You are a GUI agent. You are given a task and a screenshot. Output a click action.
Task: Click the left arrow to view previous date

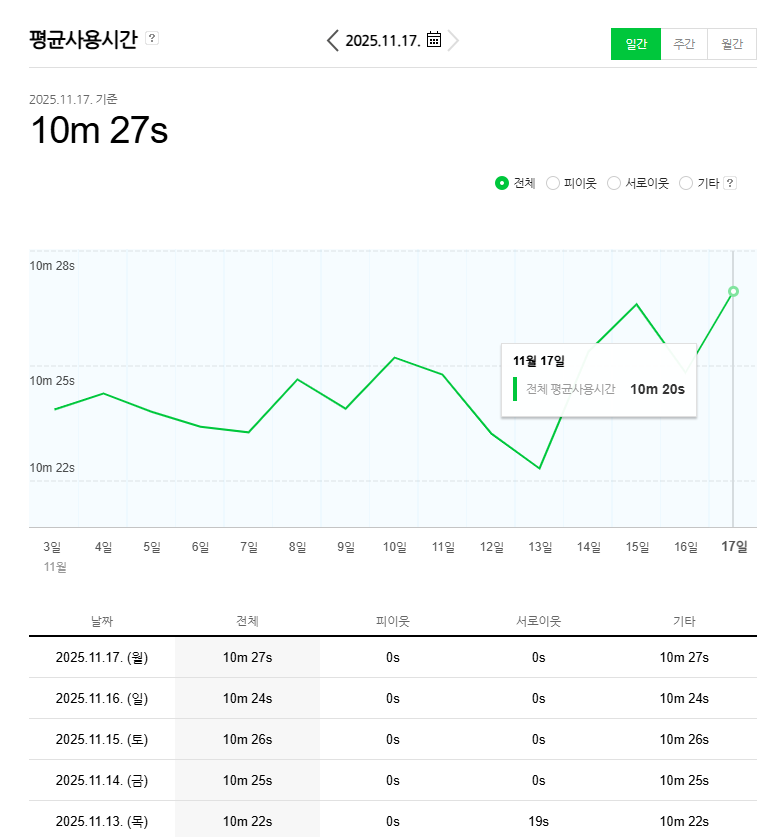tap(331, 39)
